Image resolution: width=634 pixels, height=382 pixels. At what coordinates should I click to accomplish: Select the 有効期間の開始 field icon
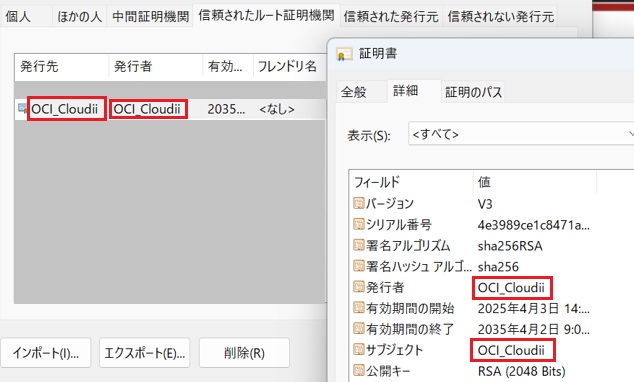pos(359,308)
